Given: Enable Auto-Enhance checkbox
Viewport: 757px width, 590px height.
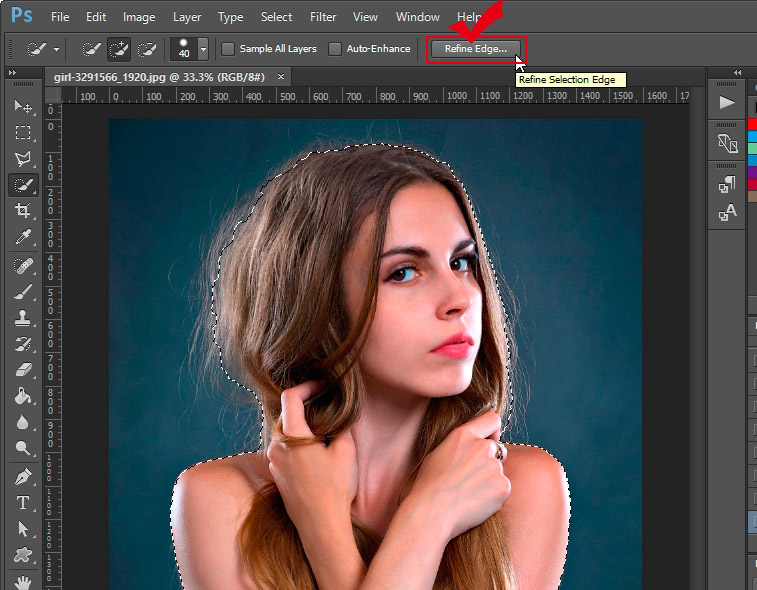Looking at the screenshot, I should [335, 49].
